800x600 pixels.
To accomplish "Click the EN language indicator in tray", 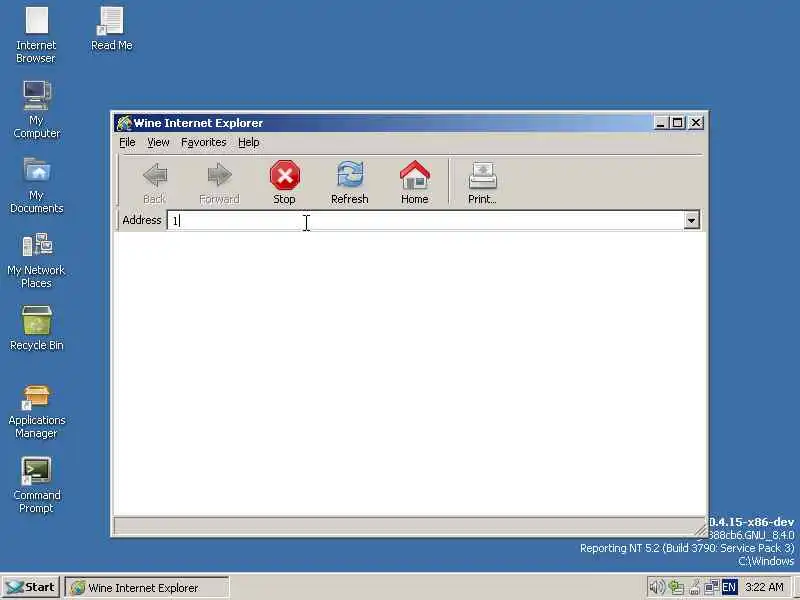I will (x=730, y=587).
